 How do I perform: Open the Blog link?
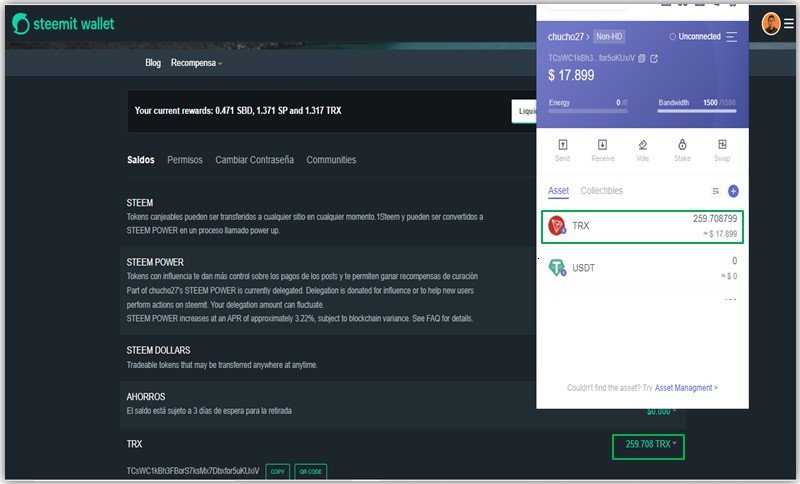click(x=153, y=63)
